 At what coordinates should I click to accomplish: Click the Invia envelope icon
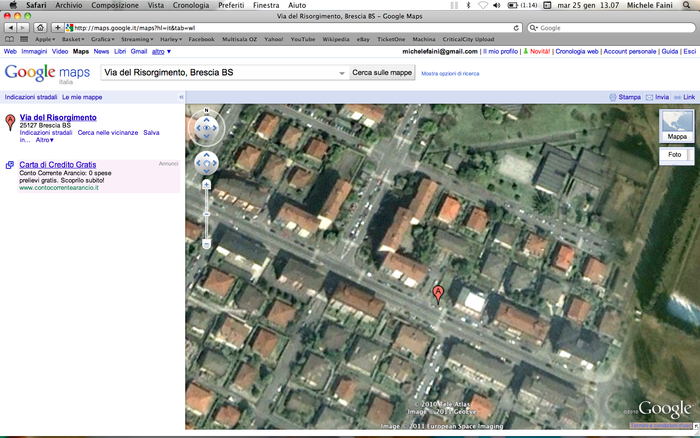[x=650, y=97]
